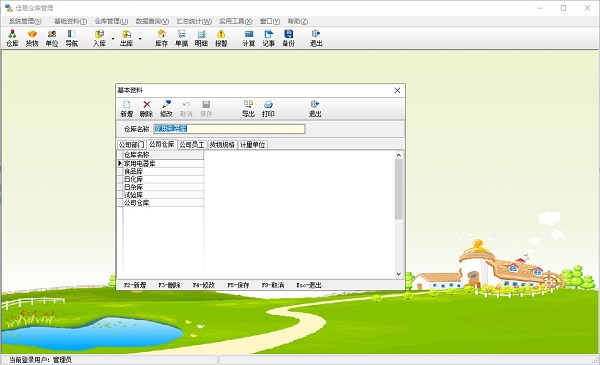
Task: Click the F9-取消 shortcut label
Action: click(x=273, y=285)
